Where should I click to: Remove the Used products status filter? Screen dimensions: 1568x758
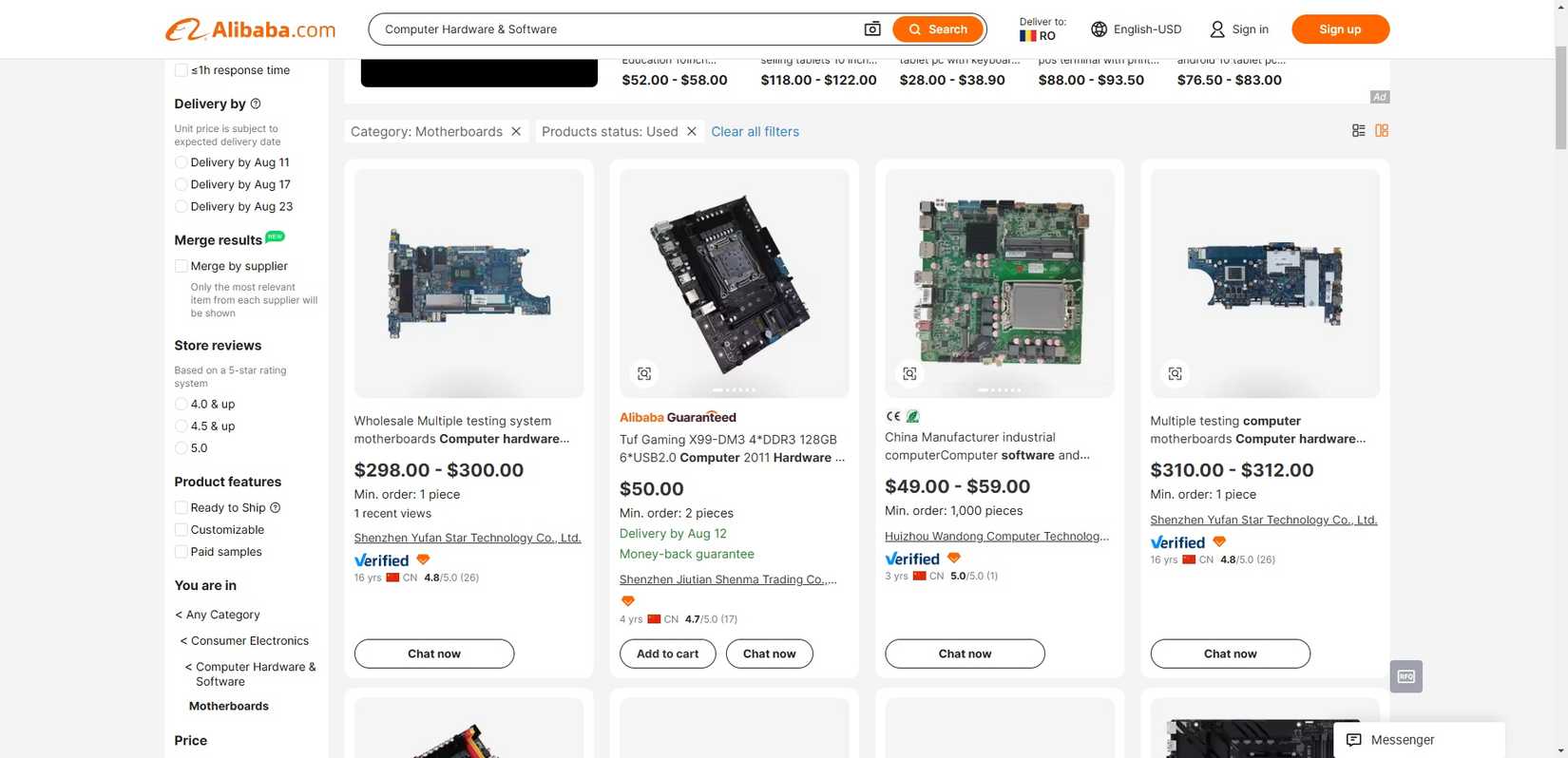[692, 131]
